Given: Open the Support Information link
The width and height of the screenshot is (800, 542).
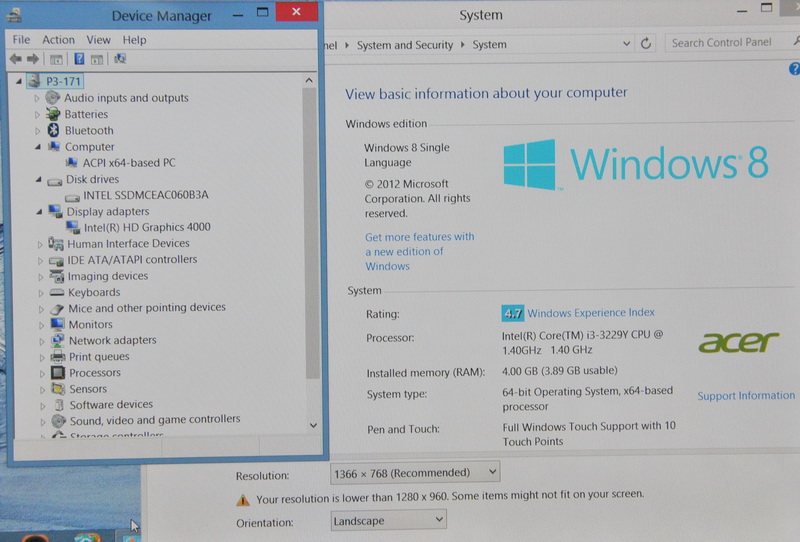Looking at the screenshot, I should click(x=746, y=396).
